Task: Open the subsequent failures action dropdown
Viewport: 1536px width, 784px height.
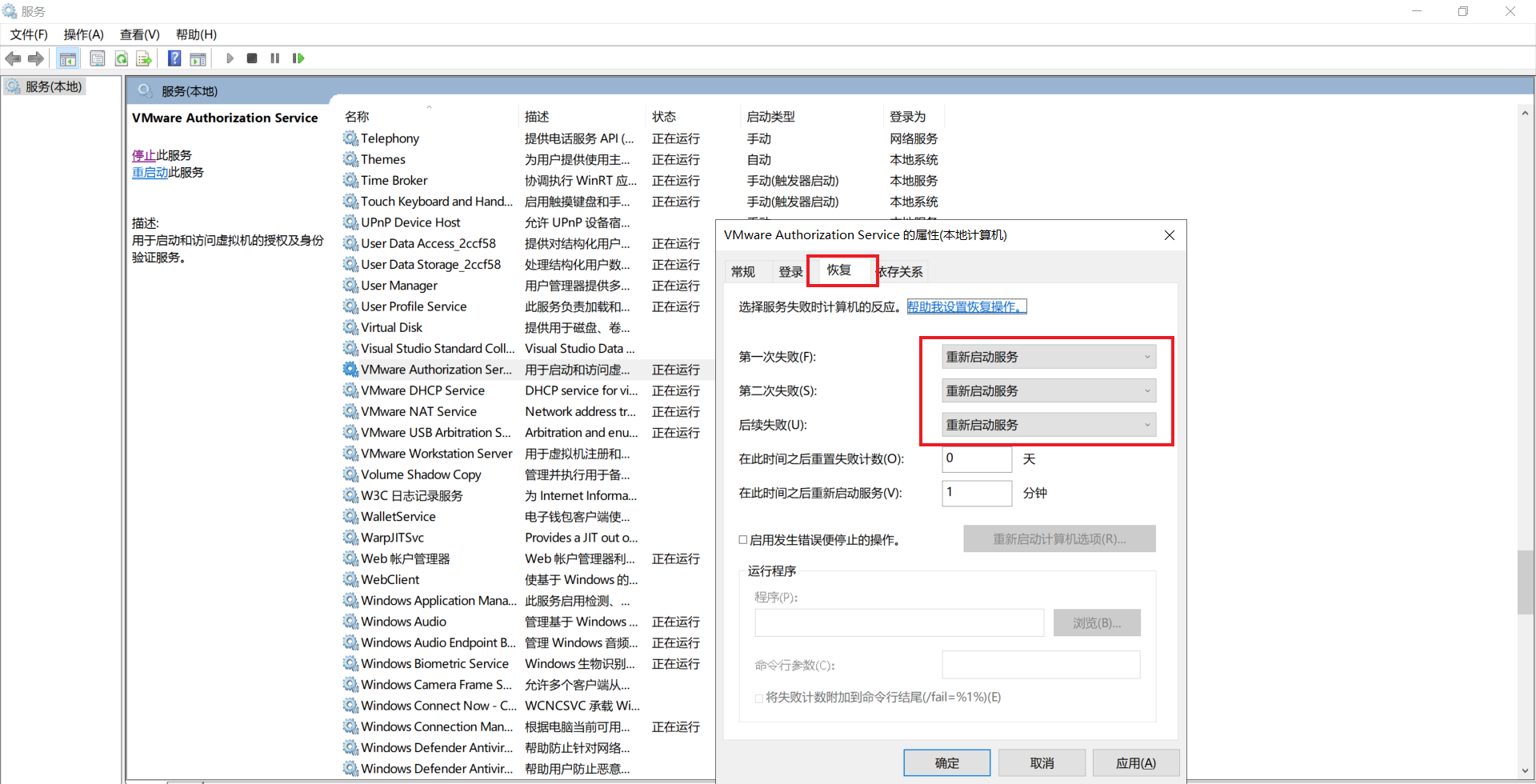Action: point(1049,425)
